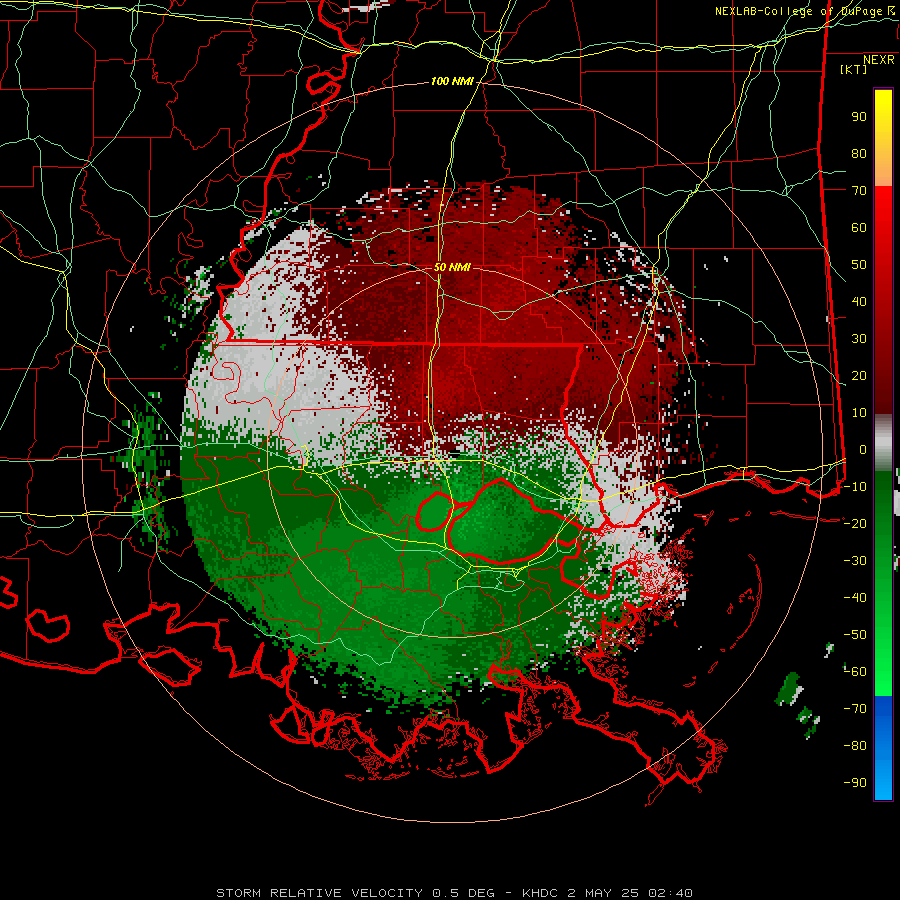The height and width of the screenshot is (900, 900).
Task: Select the 0 knot scale label
Action: (x=863, y=449)
